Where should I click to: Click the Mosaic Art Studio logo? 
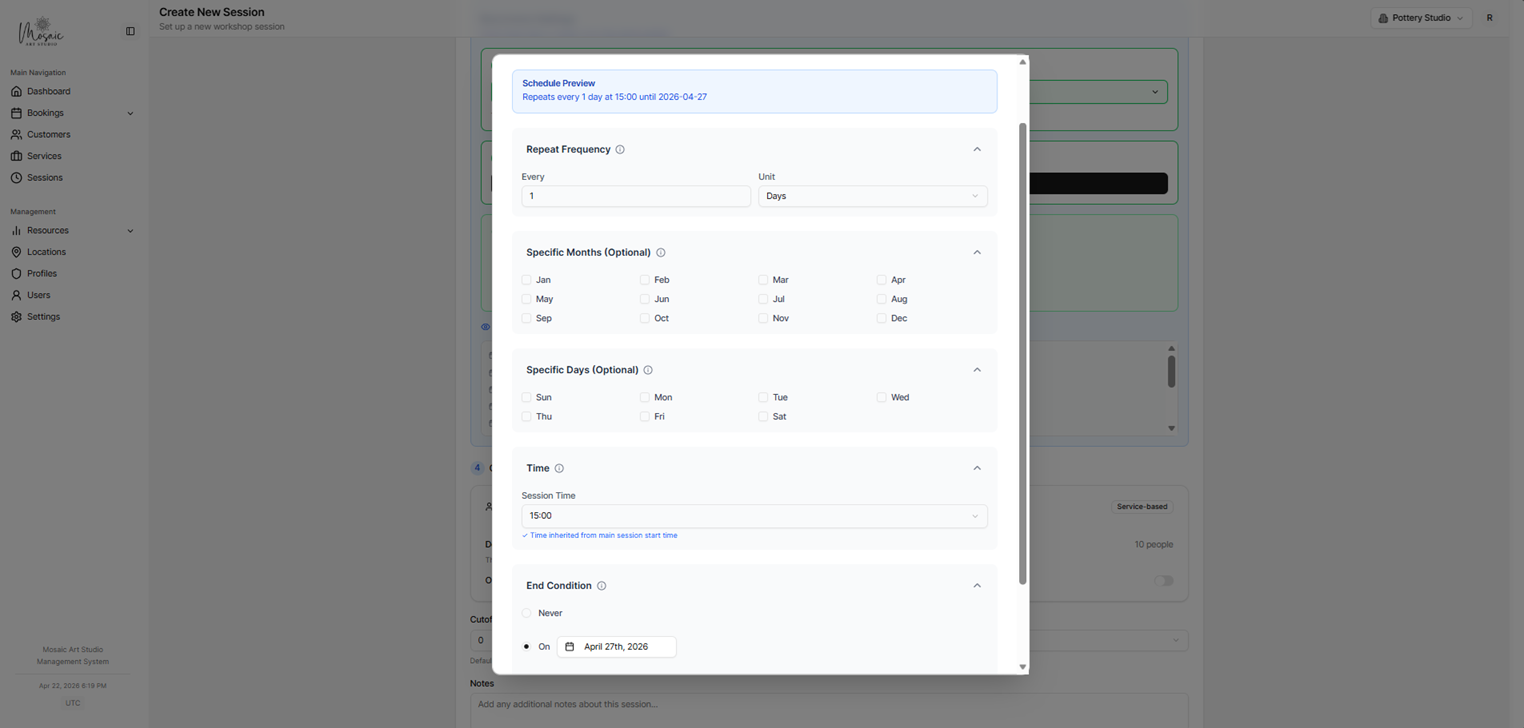click(40, 30)
